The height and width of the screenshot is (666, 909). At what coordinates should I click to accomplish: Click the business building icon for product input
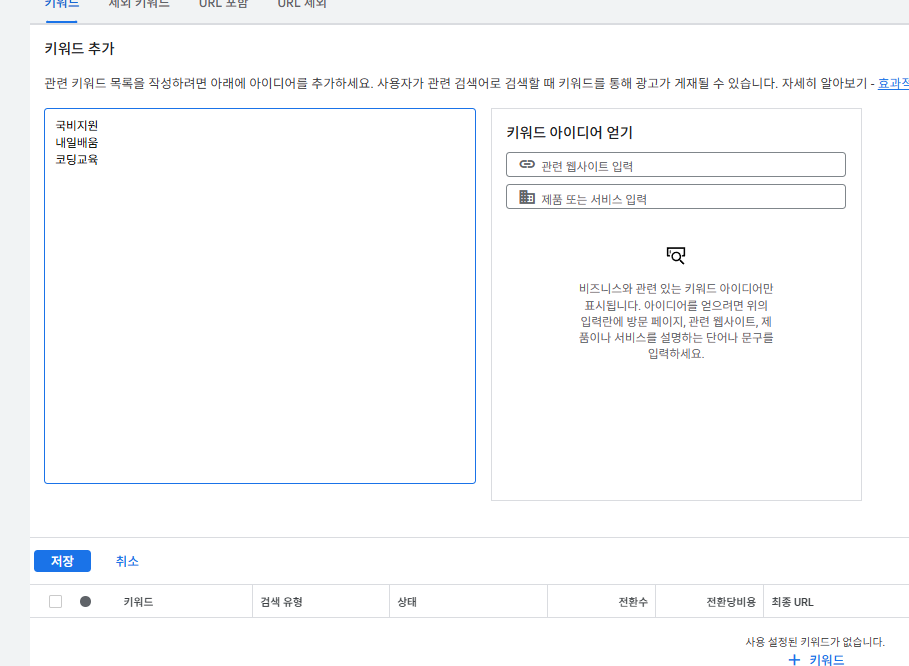tap(527, 198)
